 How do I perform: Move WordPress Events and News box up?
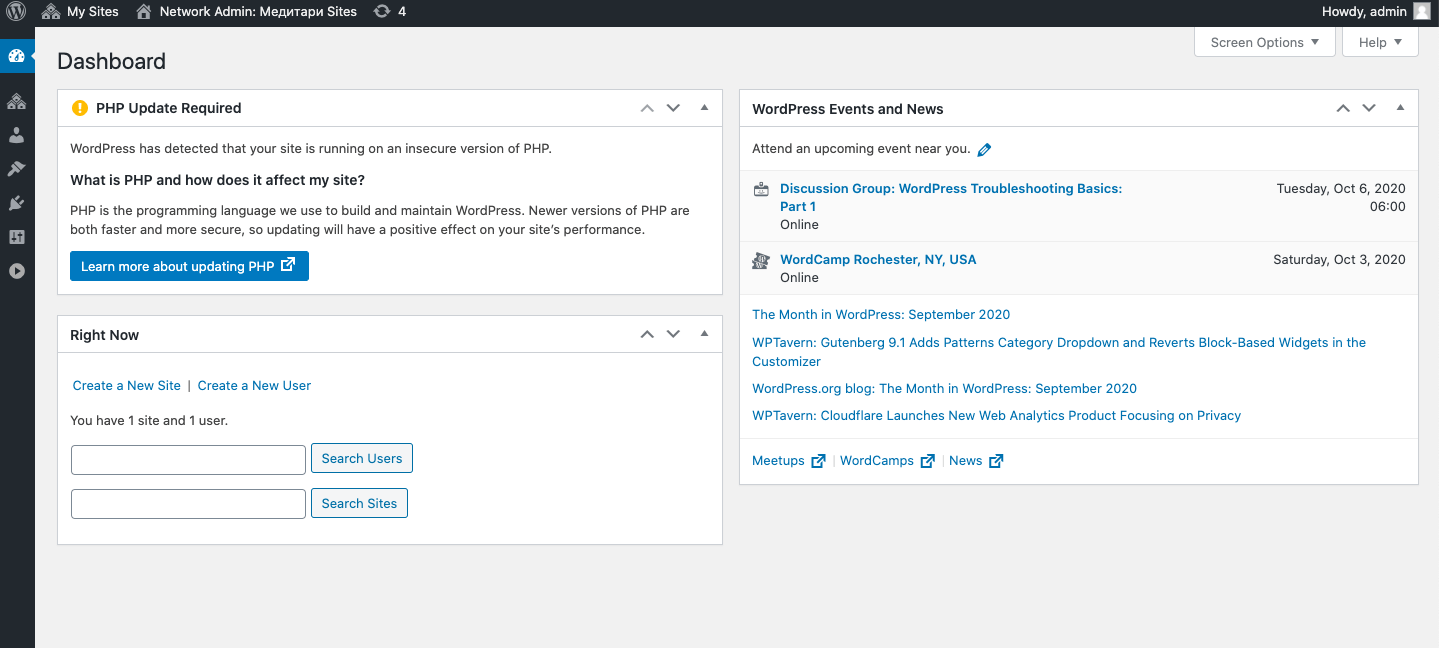coord(1343,108)
